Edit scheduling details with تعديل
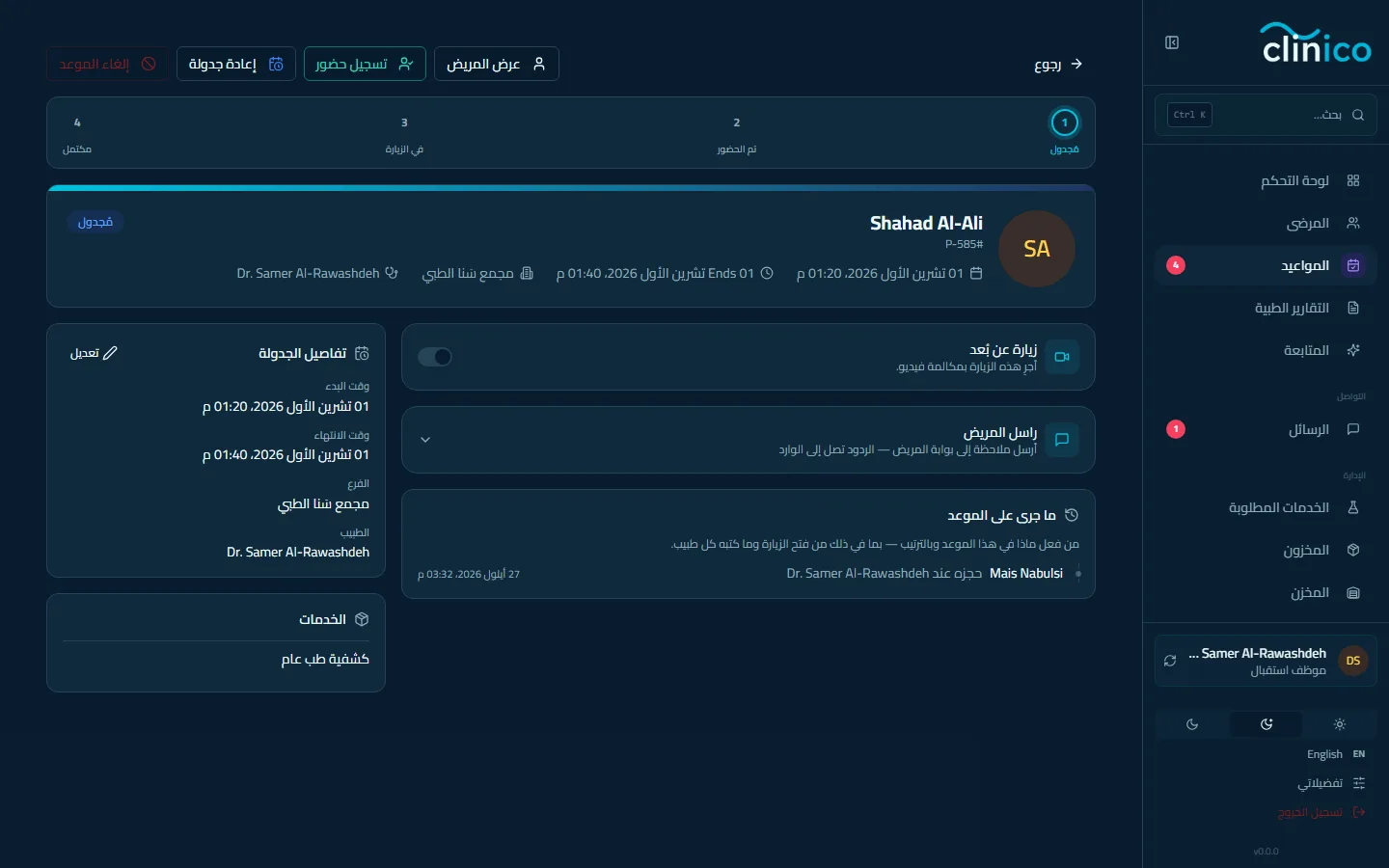The height and width of the screenshot is (868, 1389). [x=95, y=353]
